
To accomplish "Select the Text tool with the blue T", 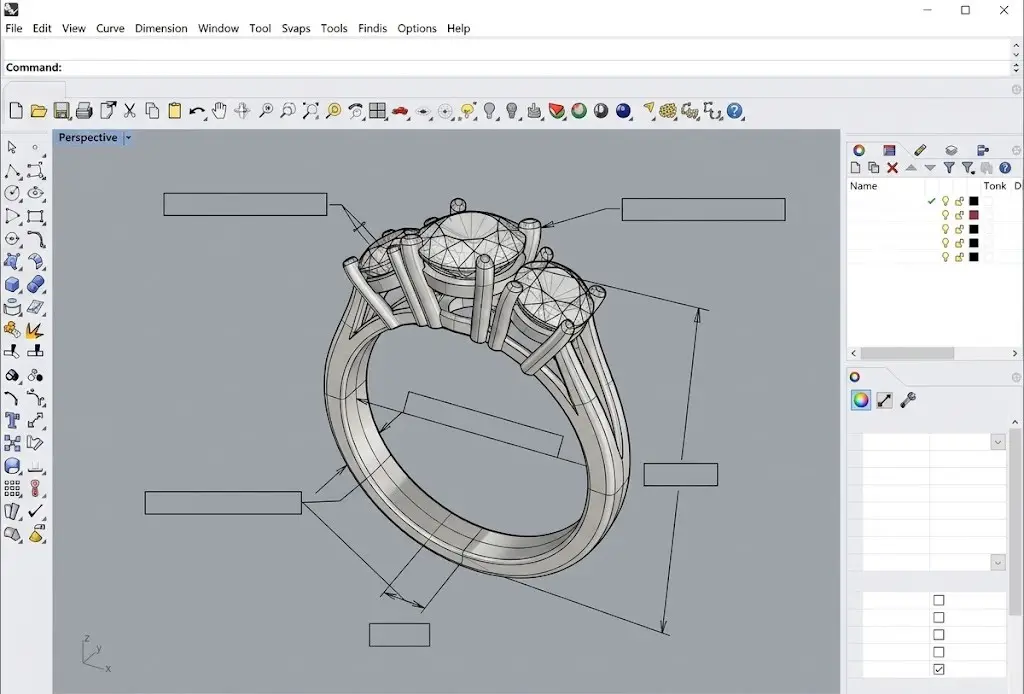I will pyautogui.click(x=12, y=420).
